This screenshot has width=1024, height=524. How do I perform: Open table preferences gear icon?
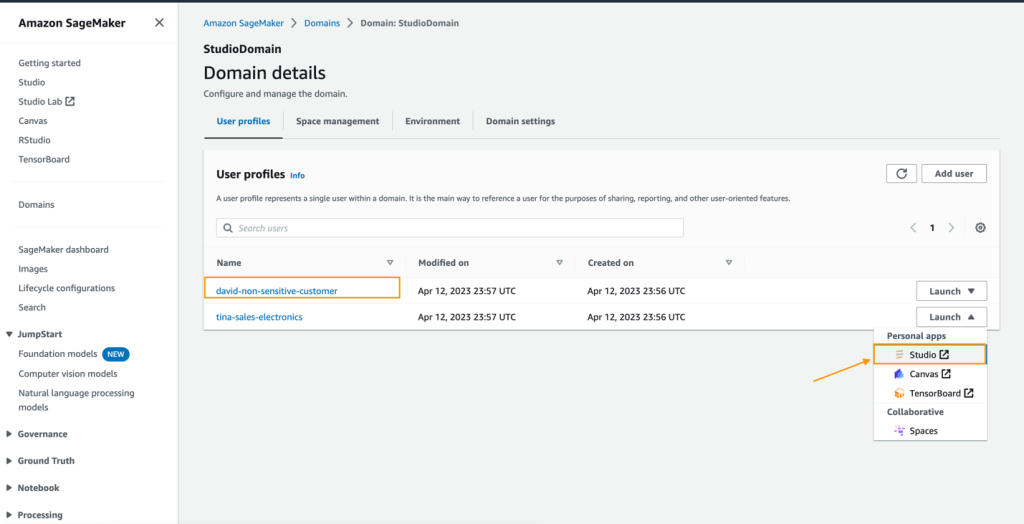(980, 228)
